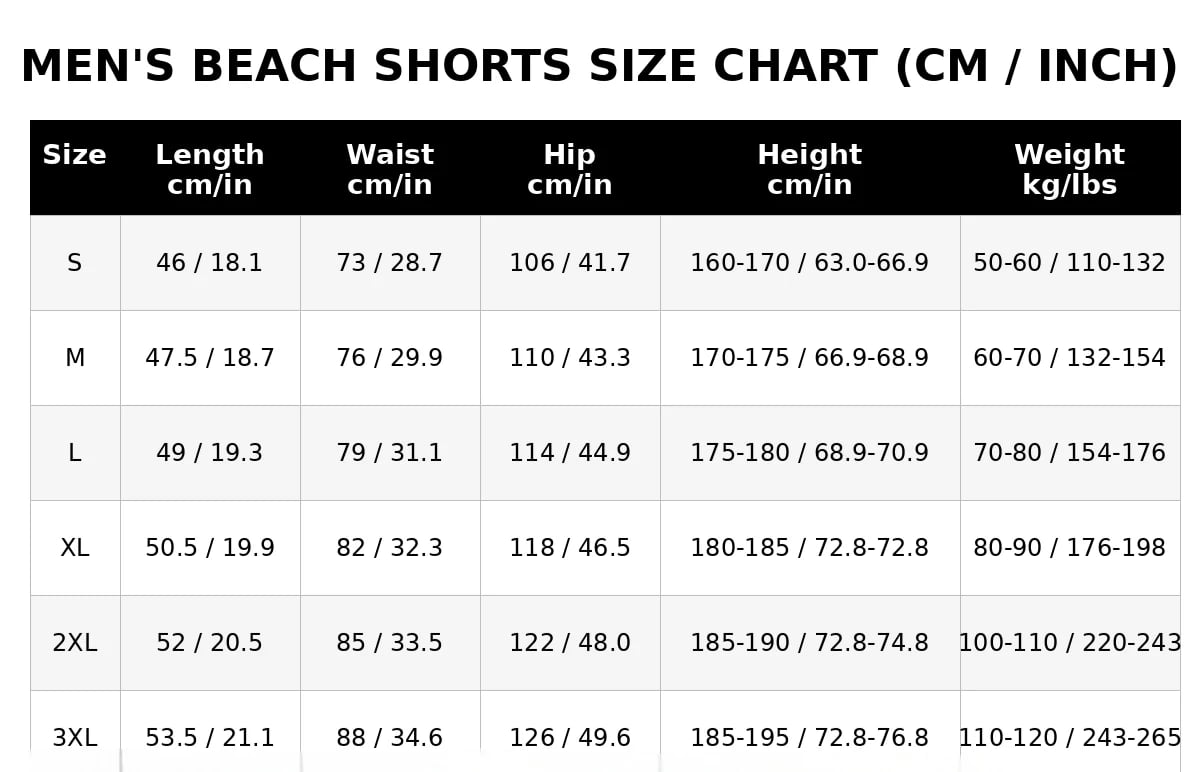
Task: Click the 180-185 / 72.8-72.8 height cell
Action: [x=810, y=548]
